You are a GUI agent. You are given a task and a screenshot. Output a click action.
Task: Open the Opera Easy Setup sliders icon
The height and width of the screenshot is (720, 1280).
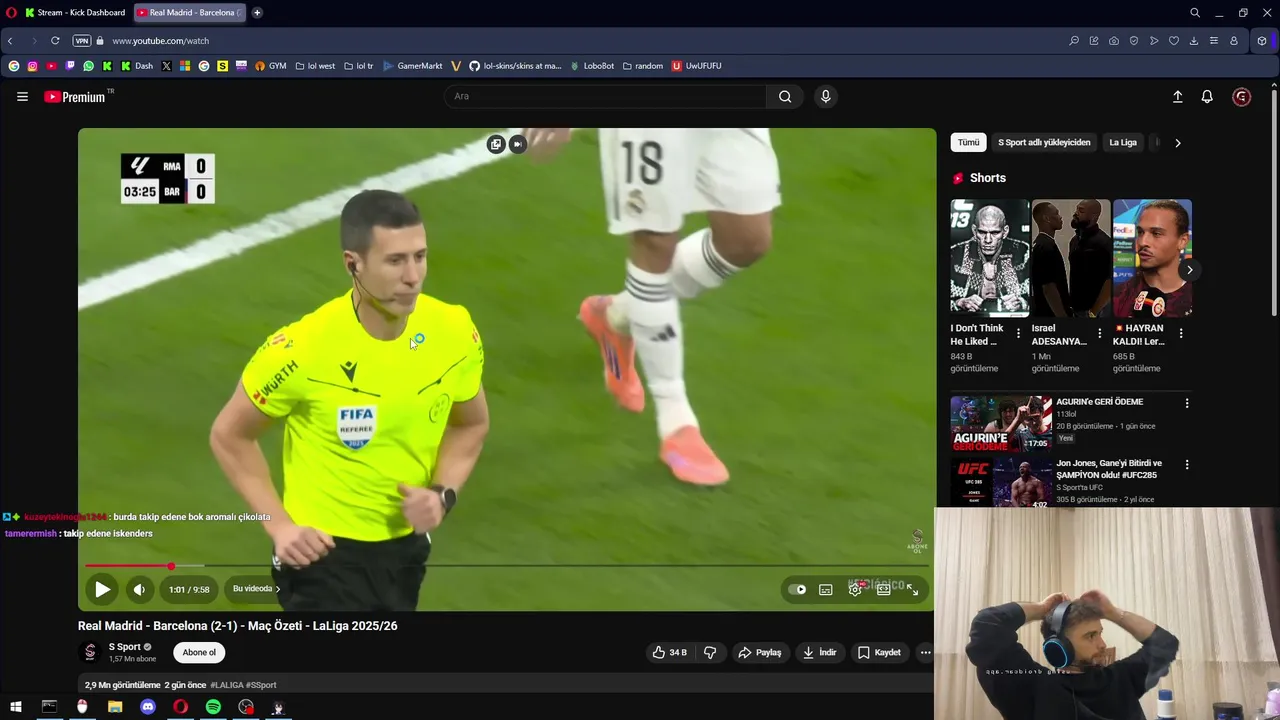[x=1214, y=41]
